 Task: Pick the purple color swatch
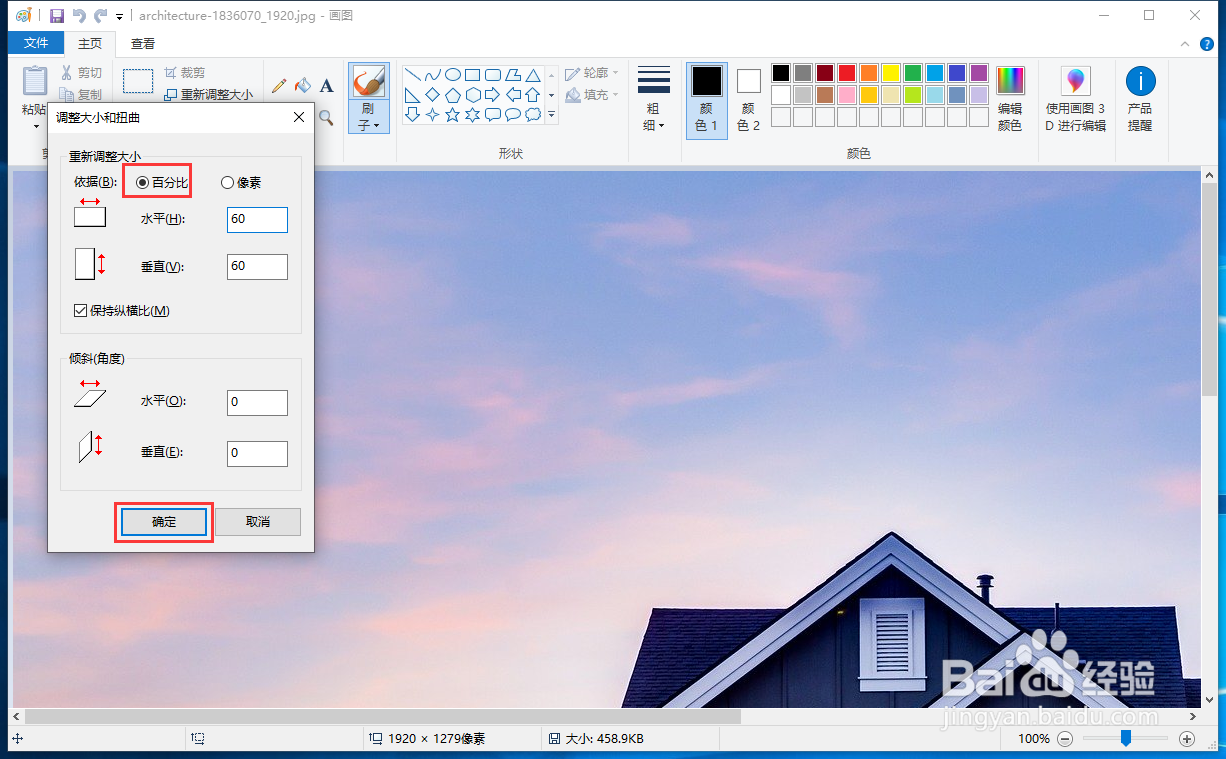[979, 73]
